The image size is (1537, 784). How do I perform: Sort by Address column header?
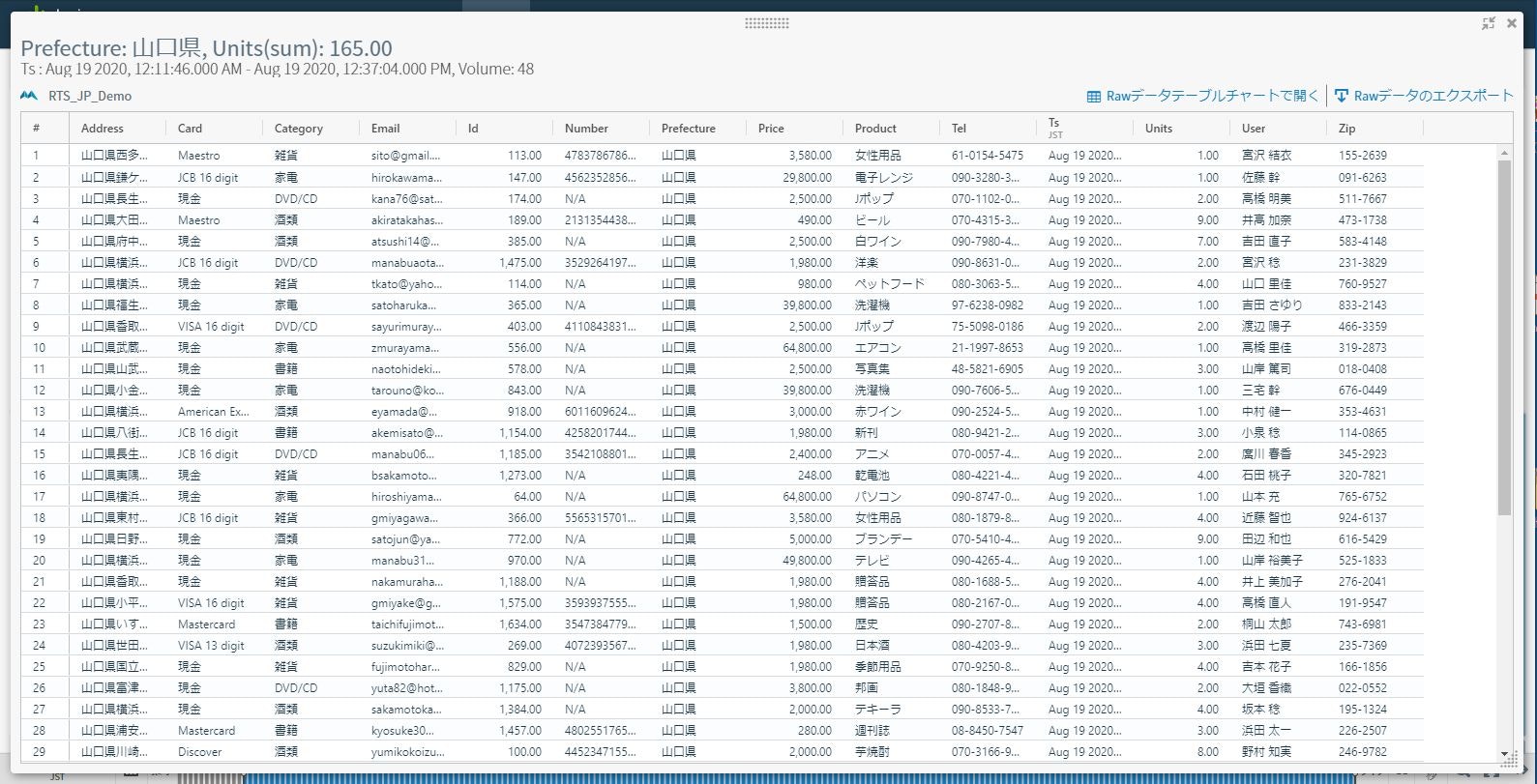(x=103, y=128)
